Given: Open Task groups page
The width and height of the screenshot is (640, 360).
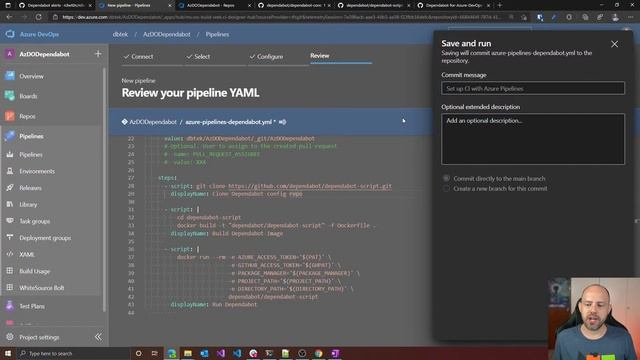Looking at the screenshot, I should (34, 221).
